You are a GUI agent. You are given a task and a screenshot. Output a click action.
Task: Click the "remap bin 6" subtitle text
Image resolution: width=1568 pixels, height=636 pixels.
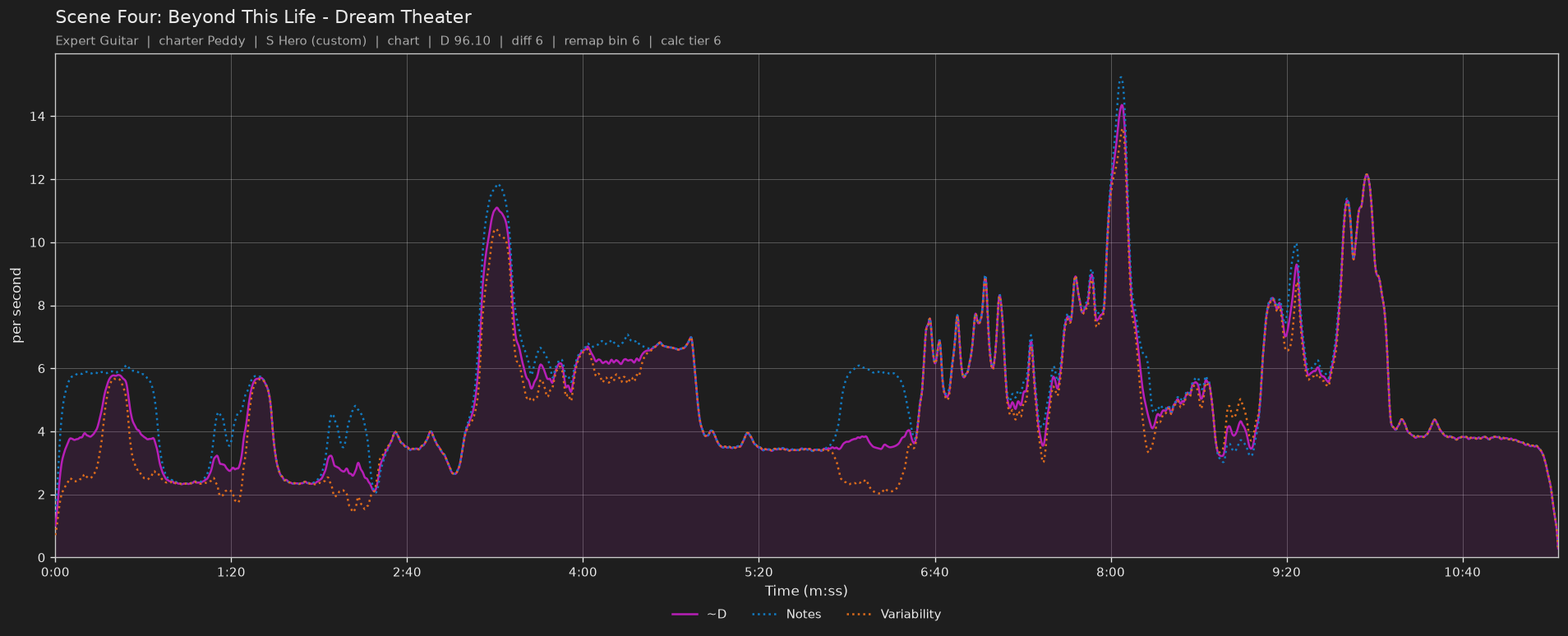point(602,41)
